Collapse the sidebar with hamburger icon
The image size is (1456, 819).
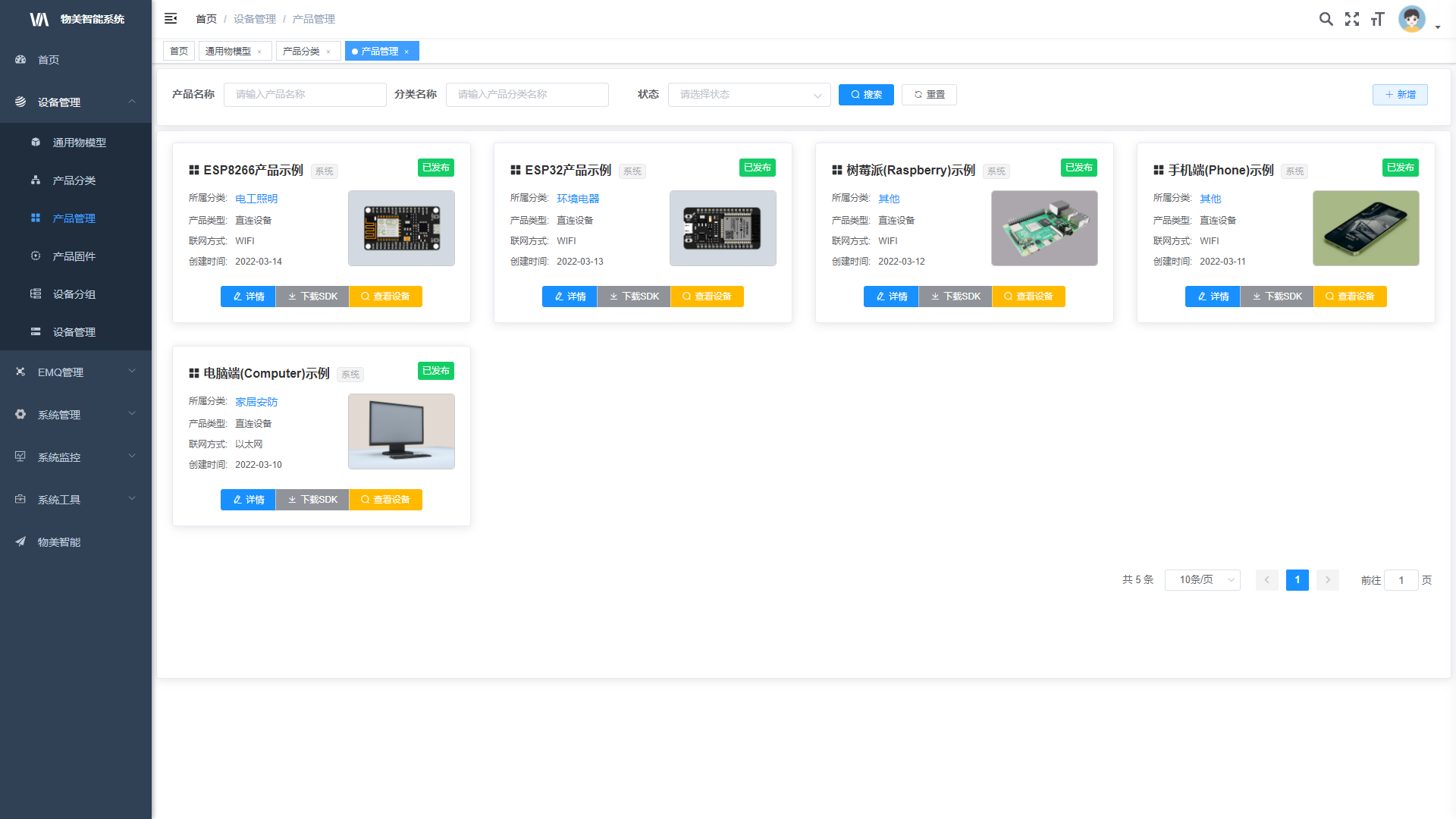[x=171, y=18]
